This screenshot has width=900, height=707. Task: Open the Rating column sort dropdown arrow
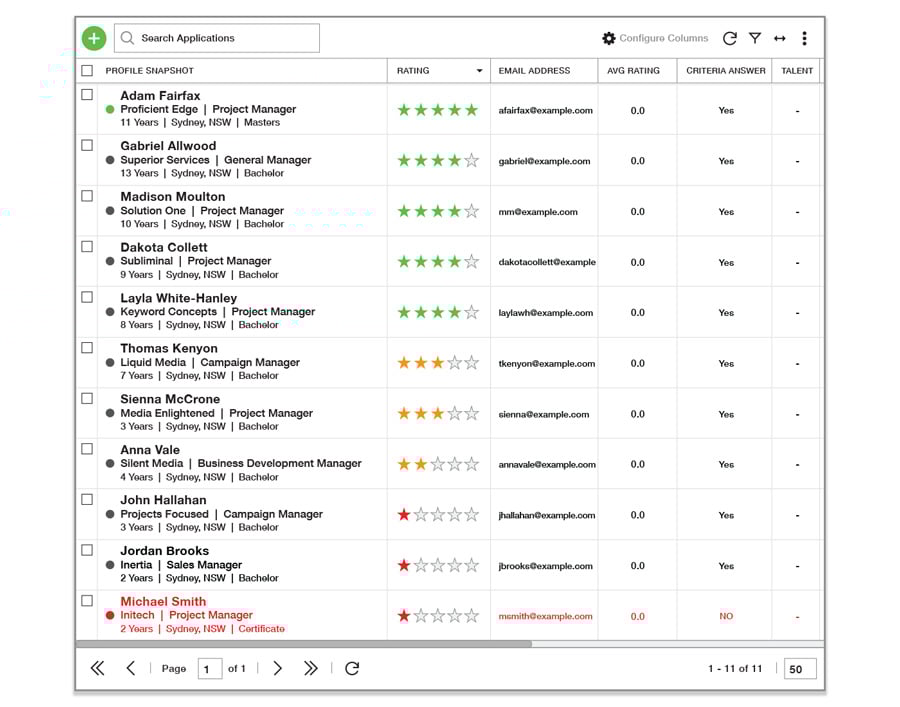[479, 71]
